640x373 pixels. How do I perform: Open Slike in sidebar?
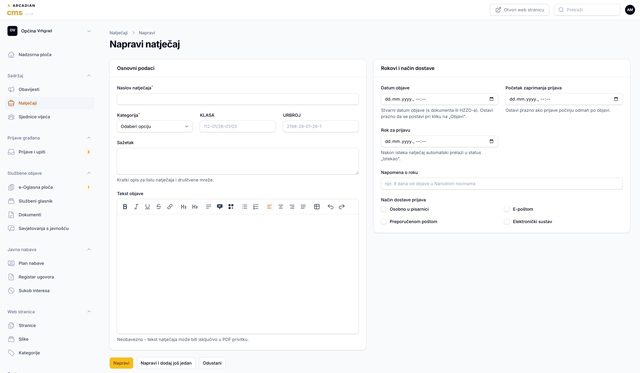click(49, 339)
